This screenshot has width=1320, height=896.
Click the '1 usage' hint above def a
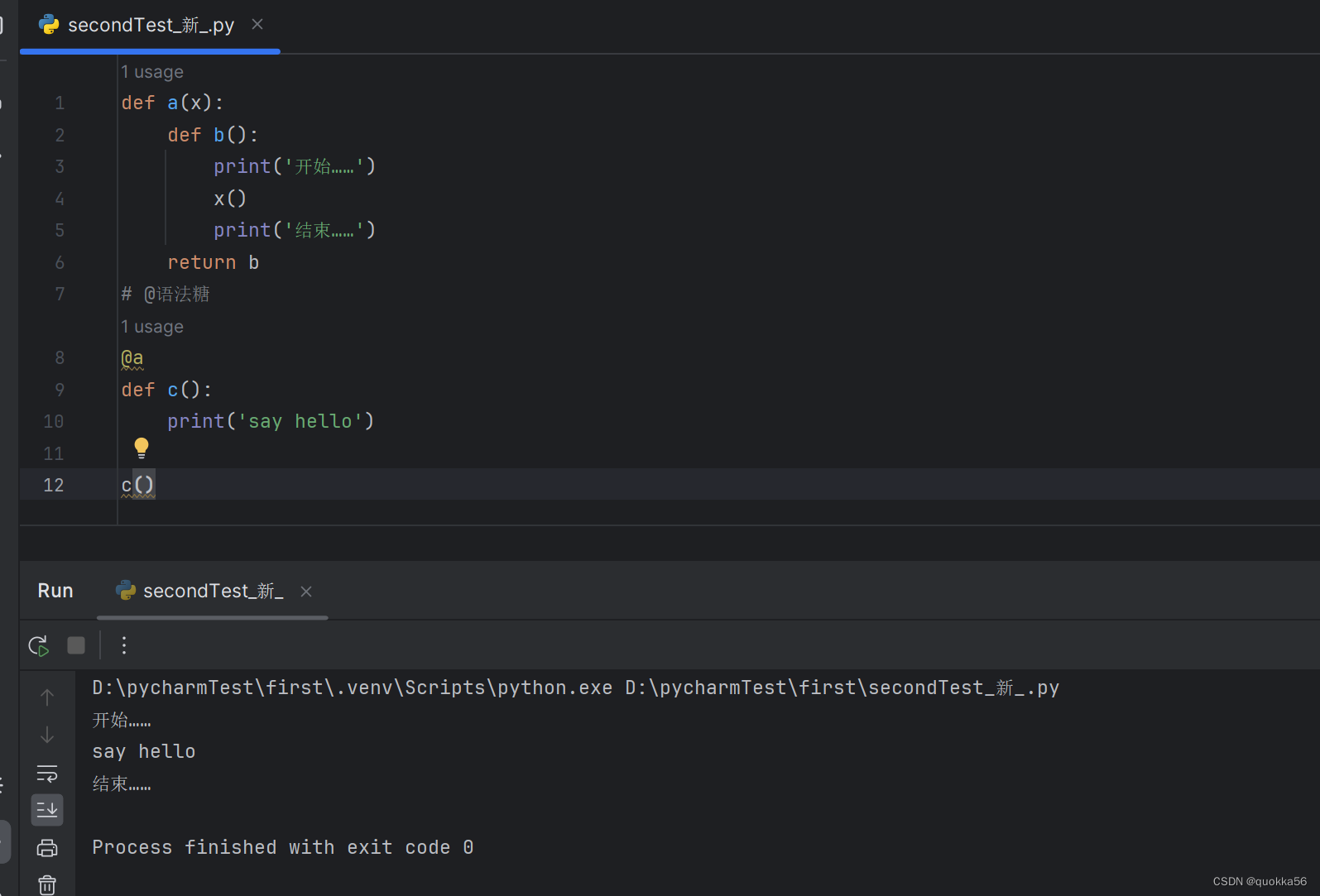click(x=153, y=72)
